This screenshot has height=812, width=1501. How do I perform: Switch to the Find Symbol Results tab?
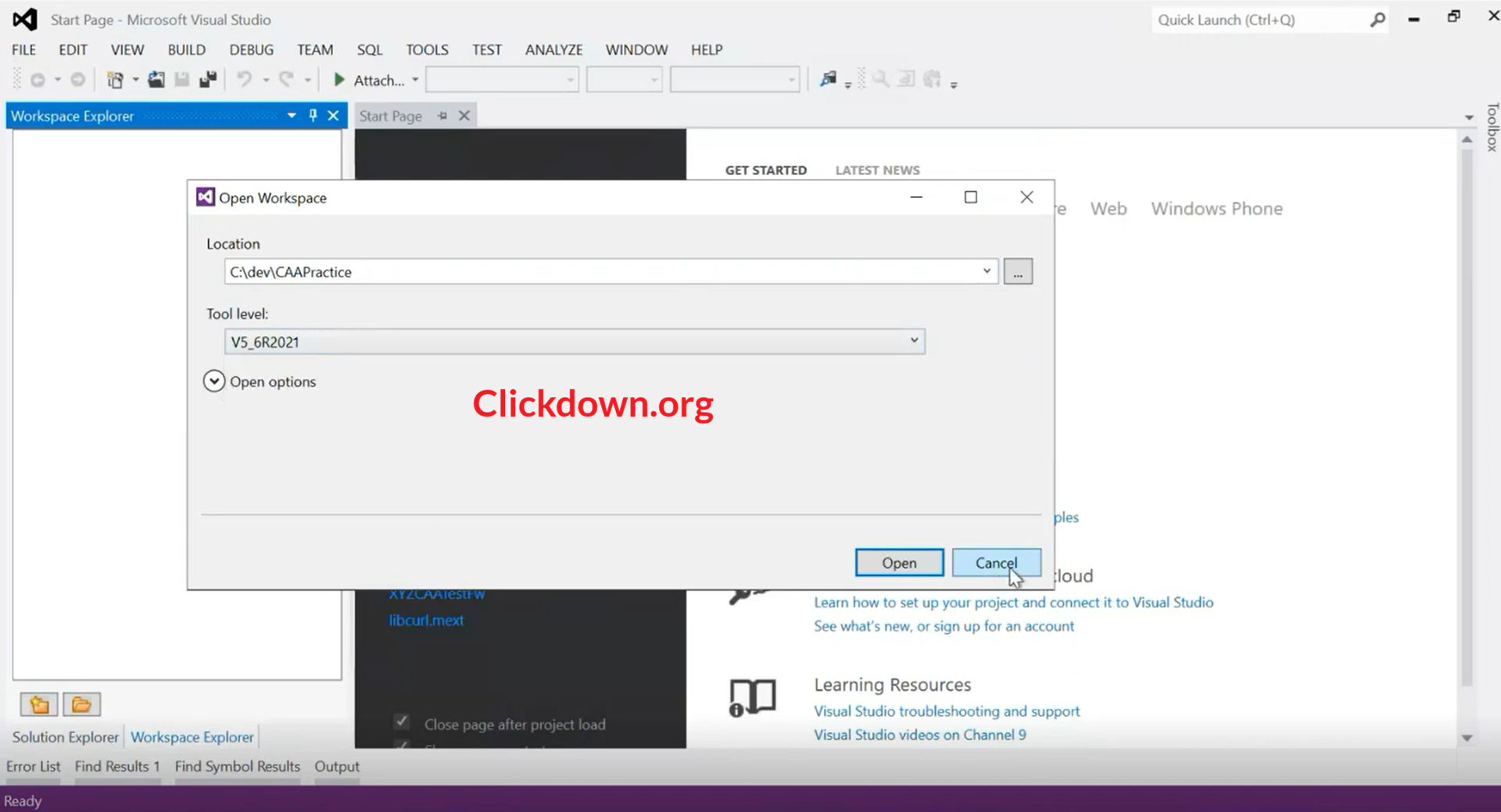pos(238,767)
